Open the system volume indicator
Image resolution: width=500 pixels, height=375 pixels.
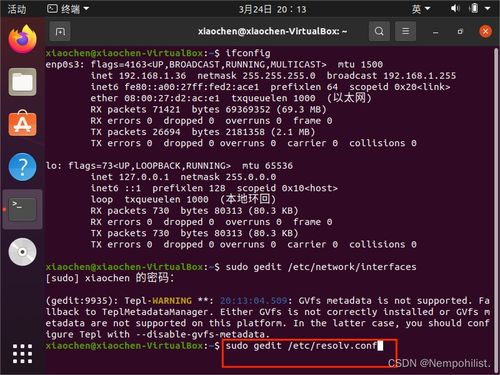455,8
